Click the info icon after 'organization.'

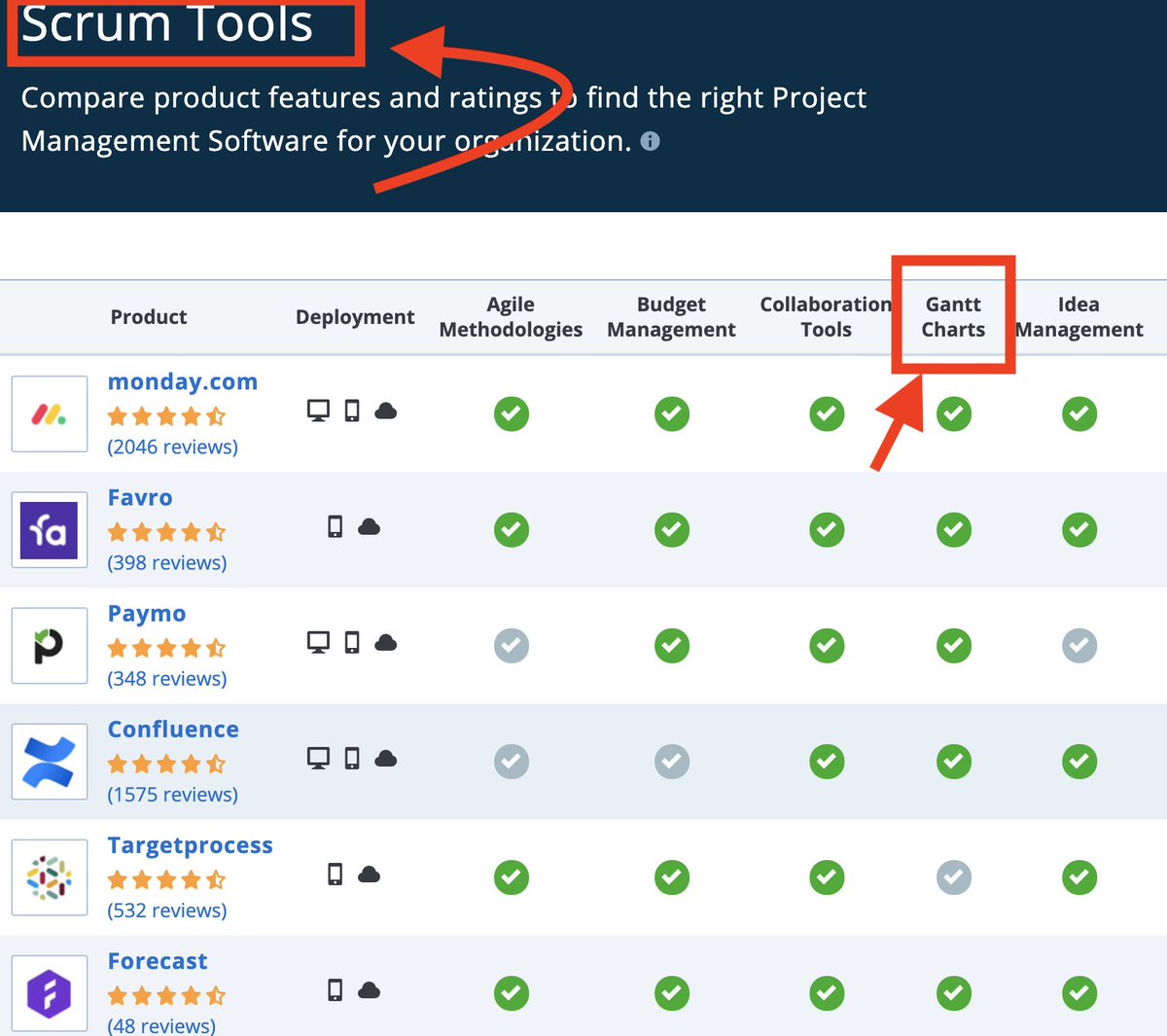(651, 141)
